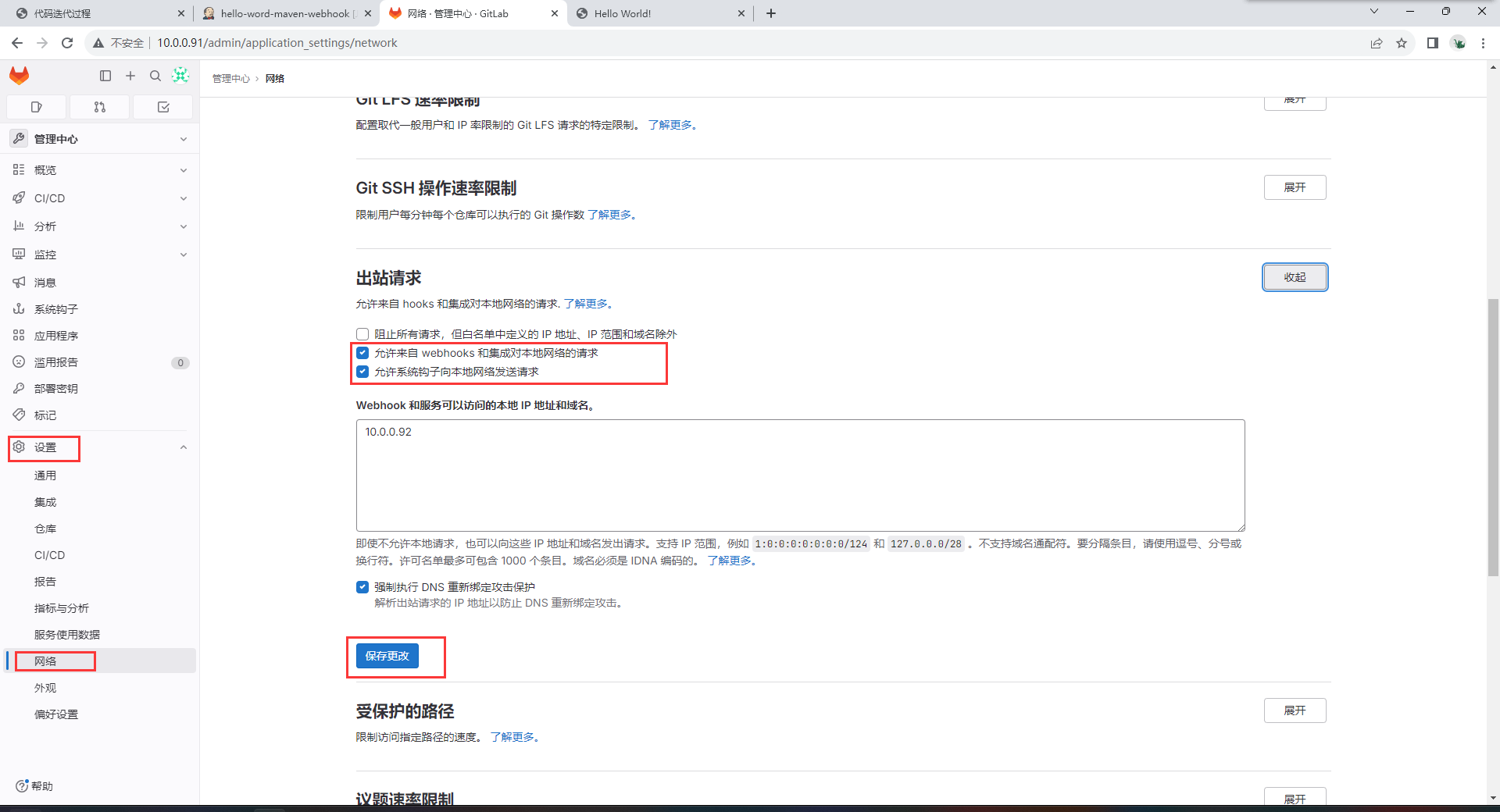Expand the 分析 sidebar chevron
Image resolution: width=1500 pixels, height=812 pixels.
(184, 226)
